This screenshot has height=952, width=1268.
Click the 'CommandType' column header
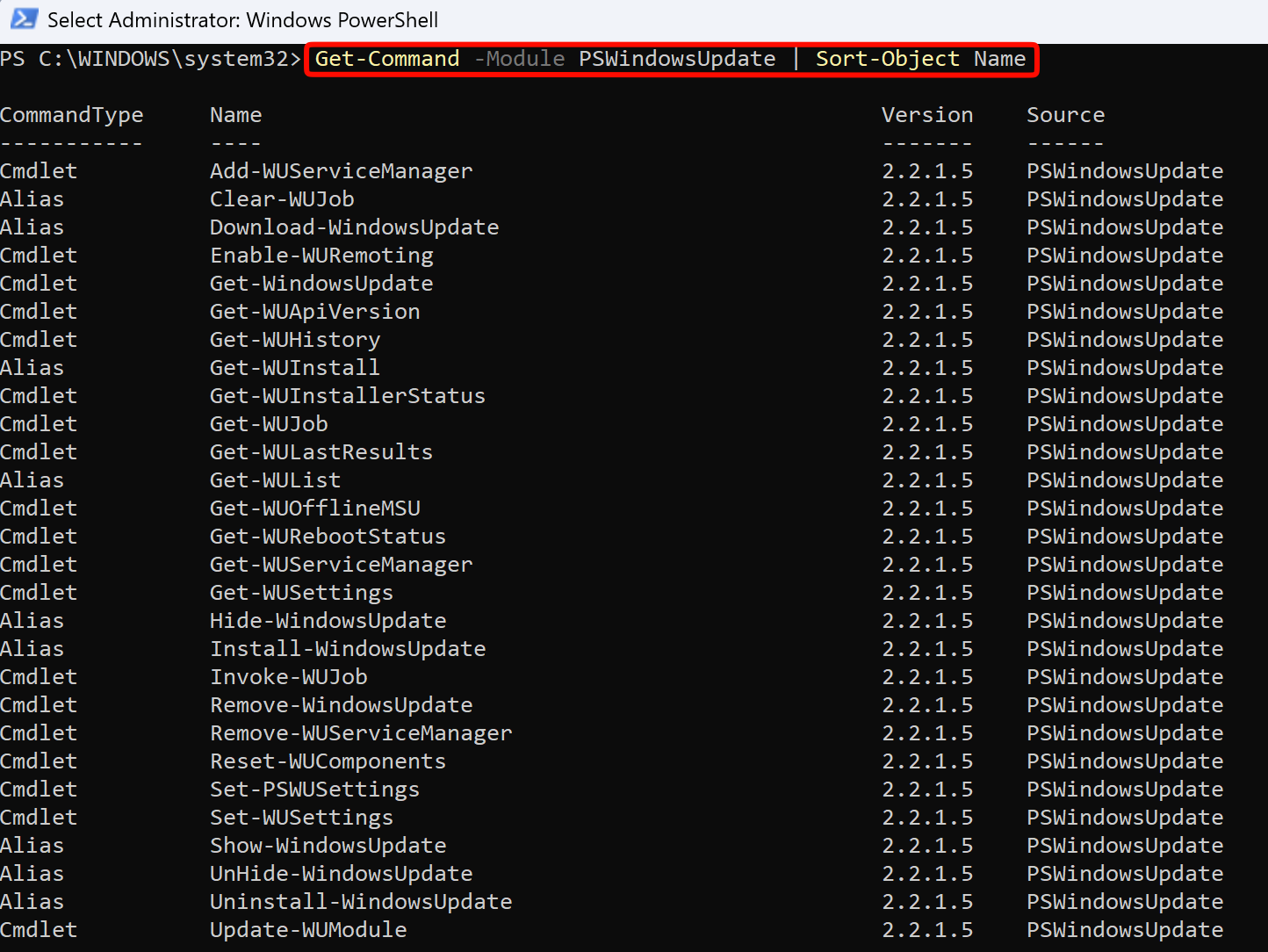[72, 115]
